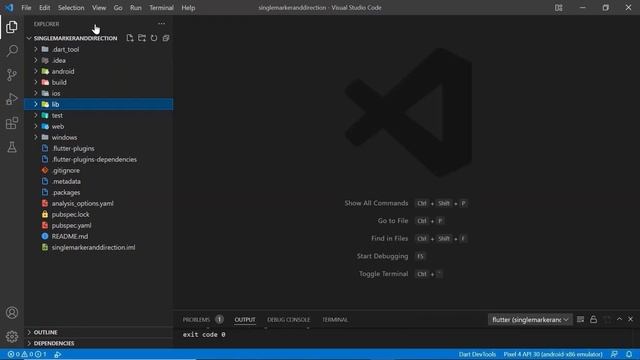
Task: Click the New Folder icon in Explorer
Action: click(x=142, y=38)
